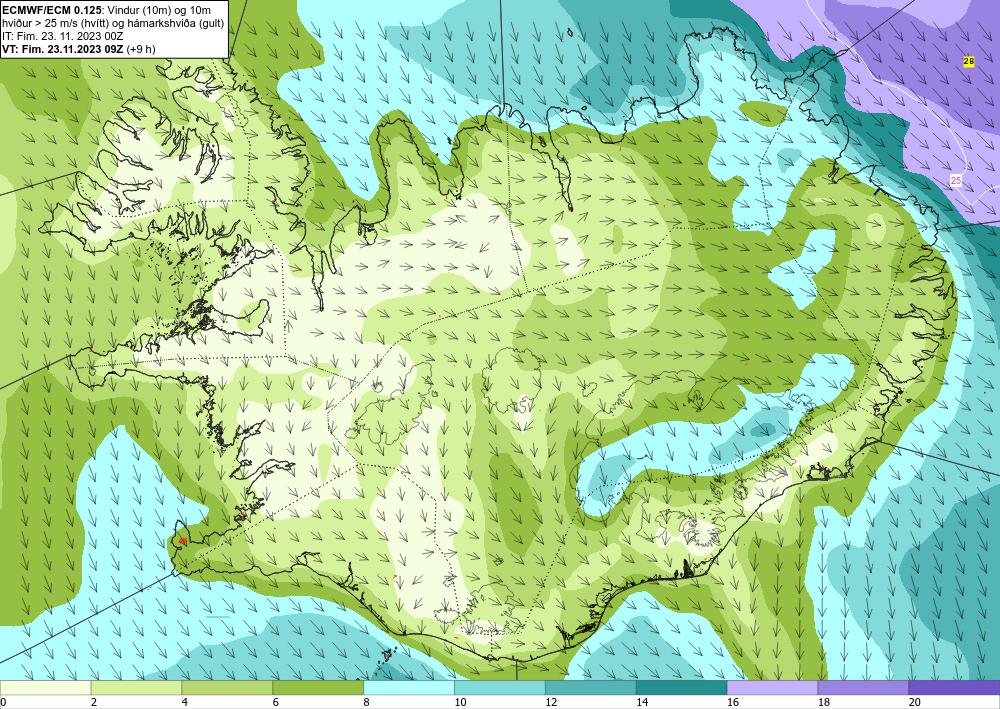Click the 14–16 m/s dark teal legend swatch
The image size is (1000, 709).
(x=681, y=688)
